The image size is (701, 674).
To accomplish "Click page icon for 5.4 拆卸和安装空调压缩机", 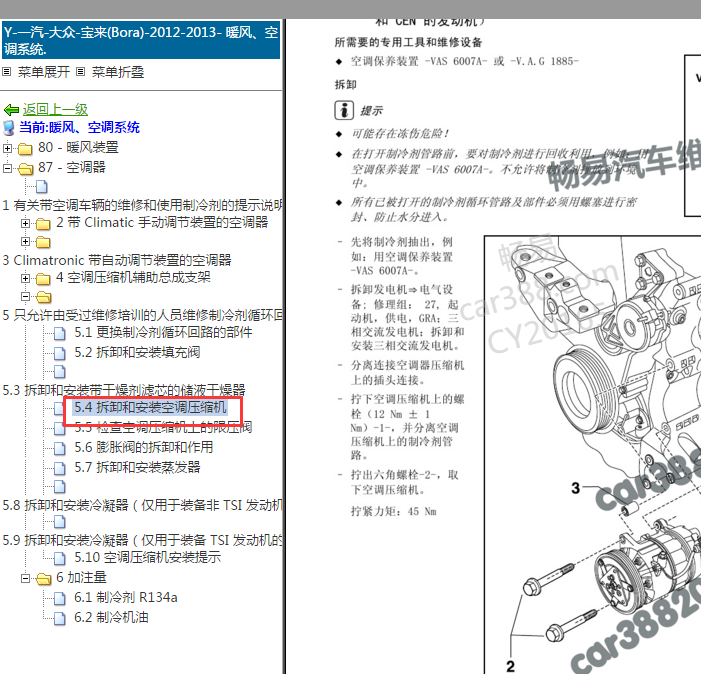I will 59,409.
